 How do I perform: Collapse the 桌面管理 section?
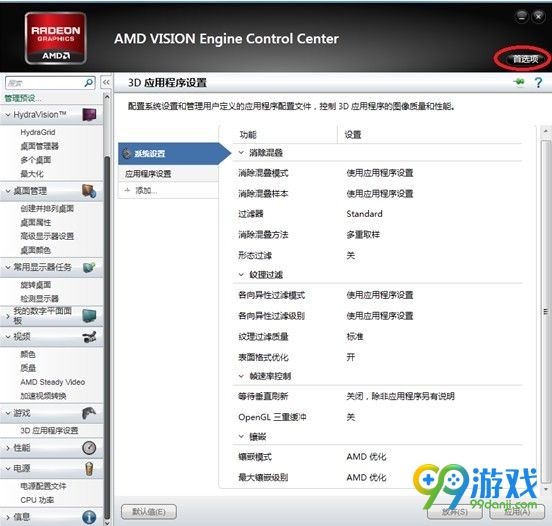pyautogui.click(x=8, y=191)
